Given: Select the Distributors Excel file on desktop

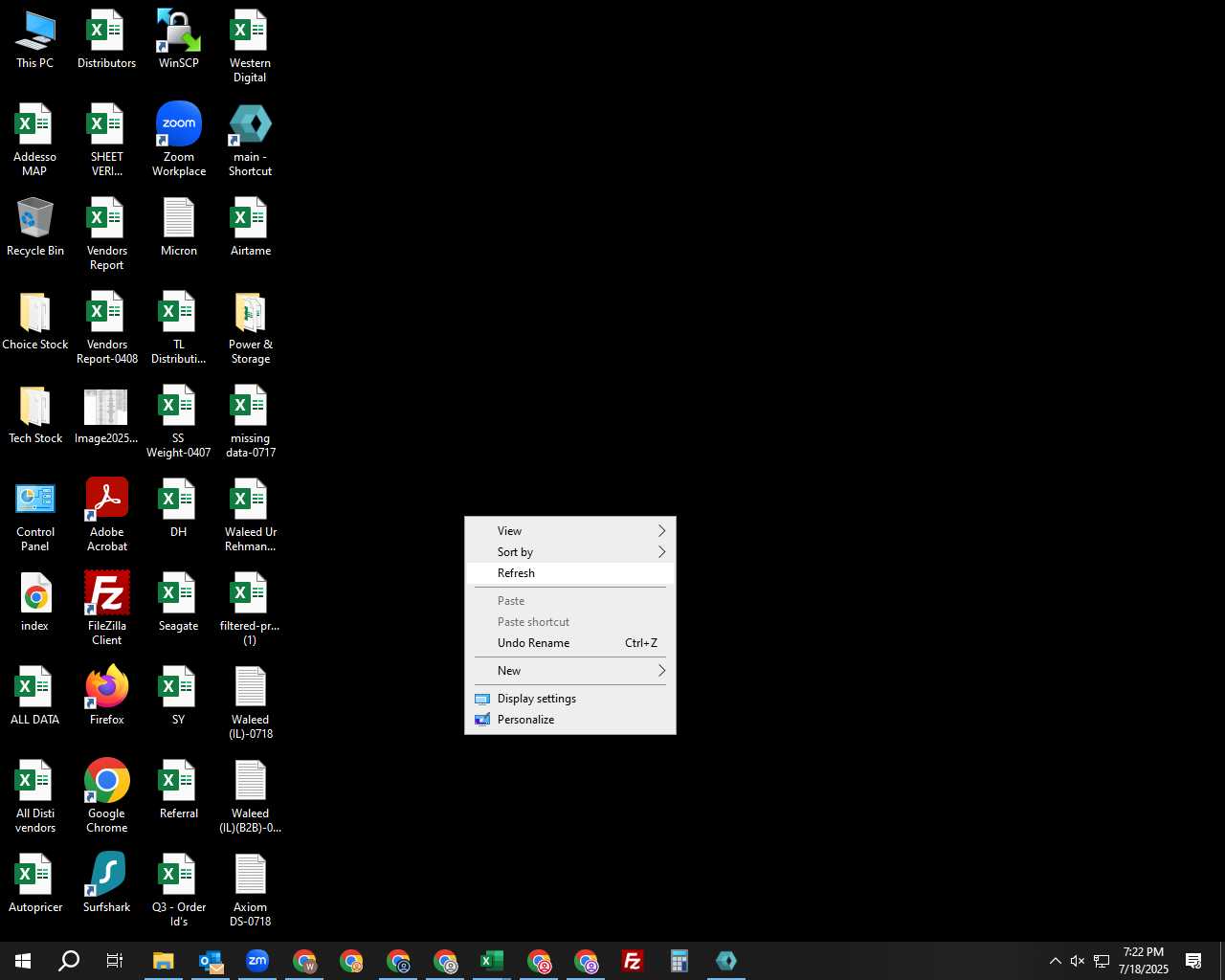Looking at the screenshot, I should (106, 40).
